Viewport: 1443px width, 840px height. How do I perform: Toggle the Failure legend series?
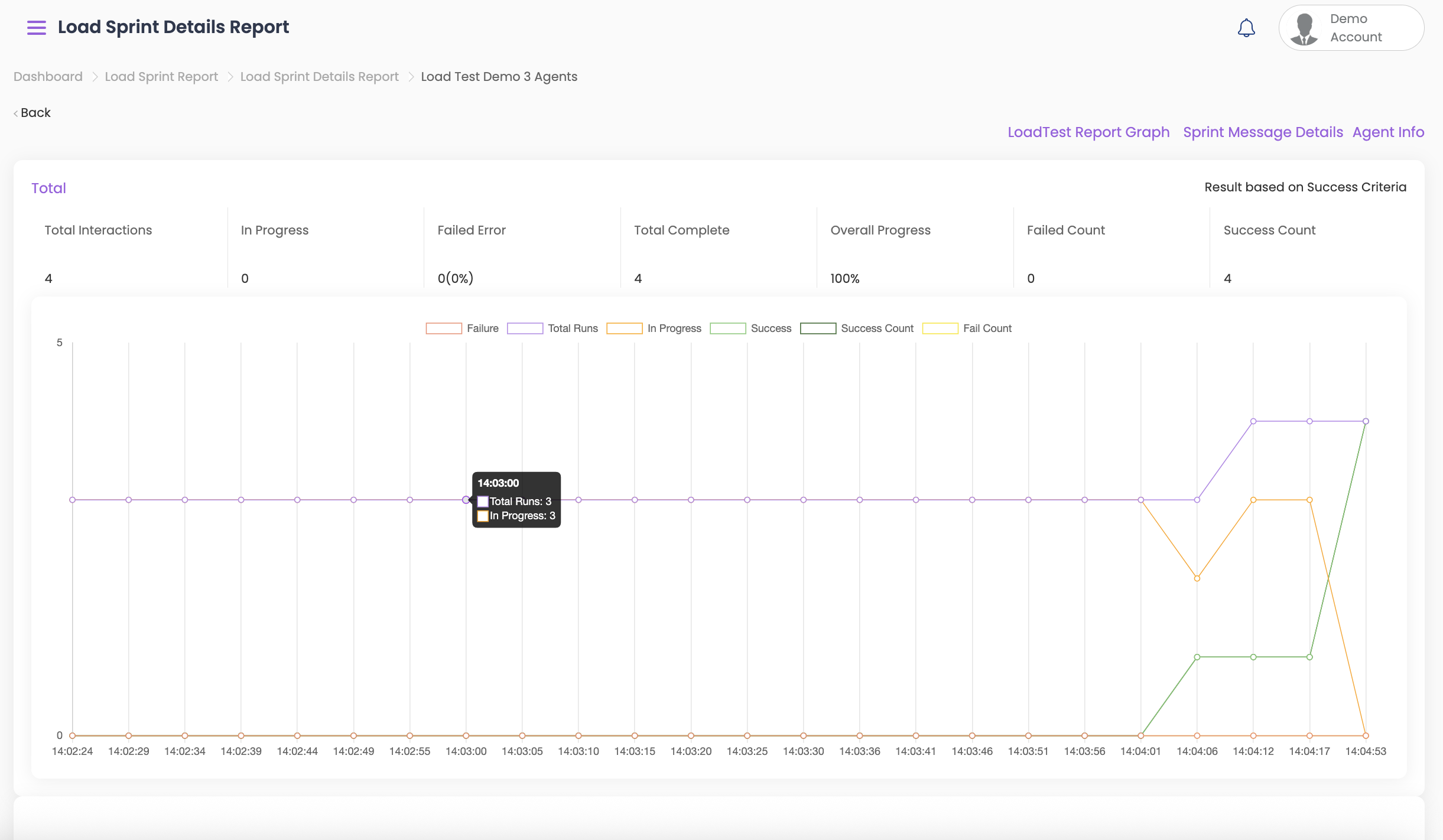point(444,328)
